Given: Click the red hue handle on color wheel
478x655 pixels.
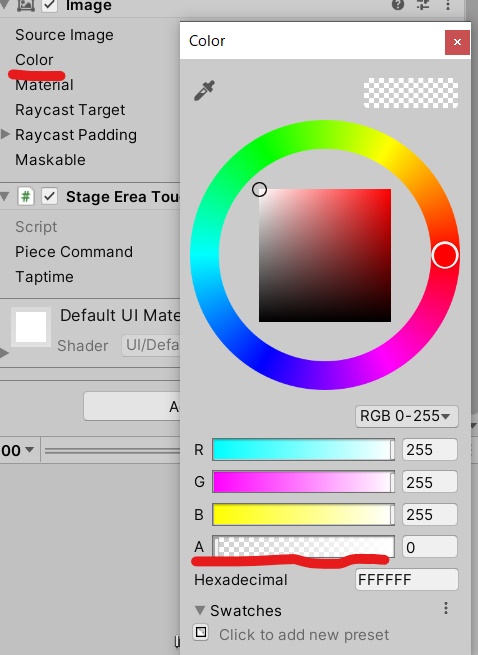Looking at the screenshot, I should pyautogui.click(x=445, y=256).
